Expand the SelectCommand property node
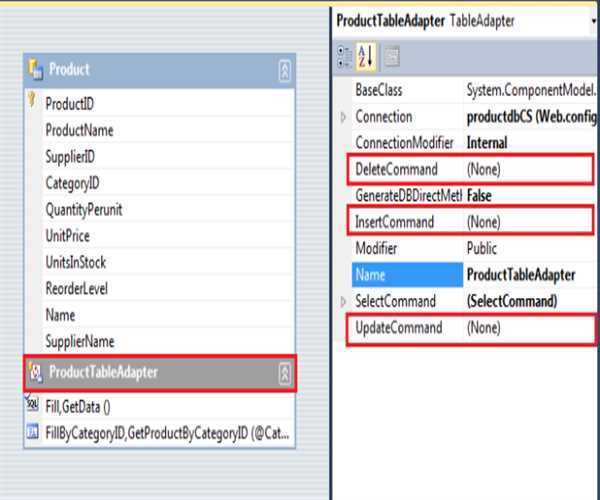 pyautogui.click(x=343, y=301)
